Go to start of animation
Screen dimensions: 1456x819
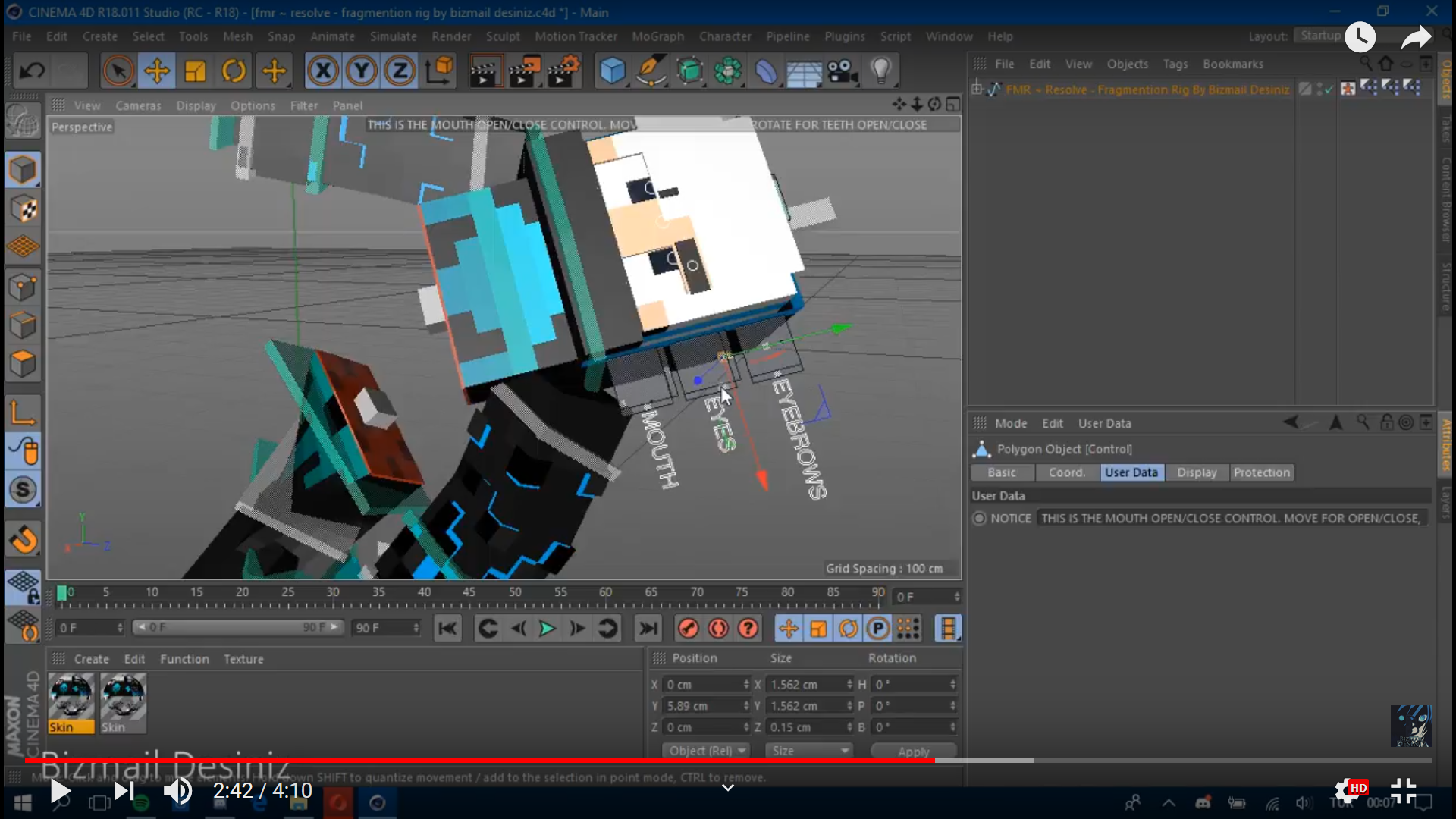(447, 628)
